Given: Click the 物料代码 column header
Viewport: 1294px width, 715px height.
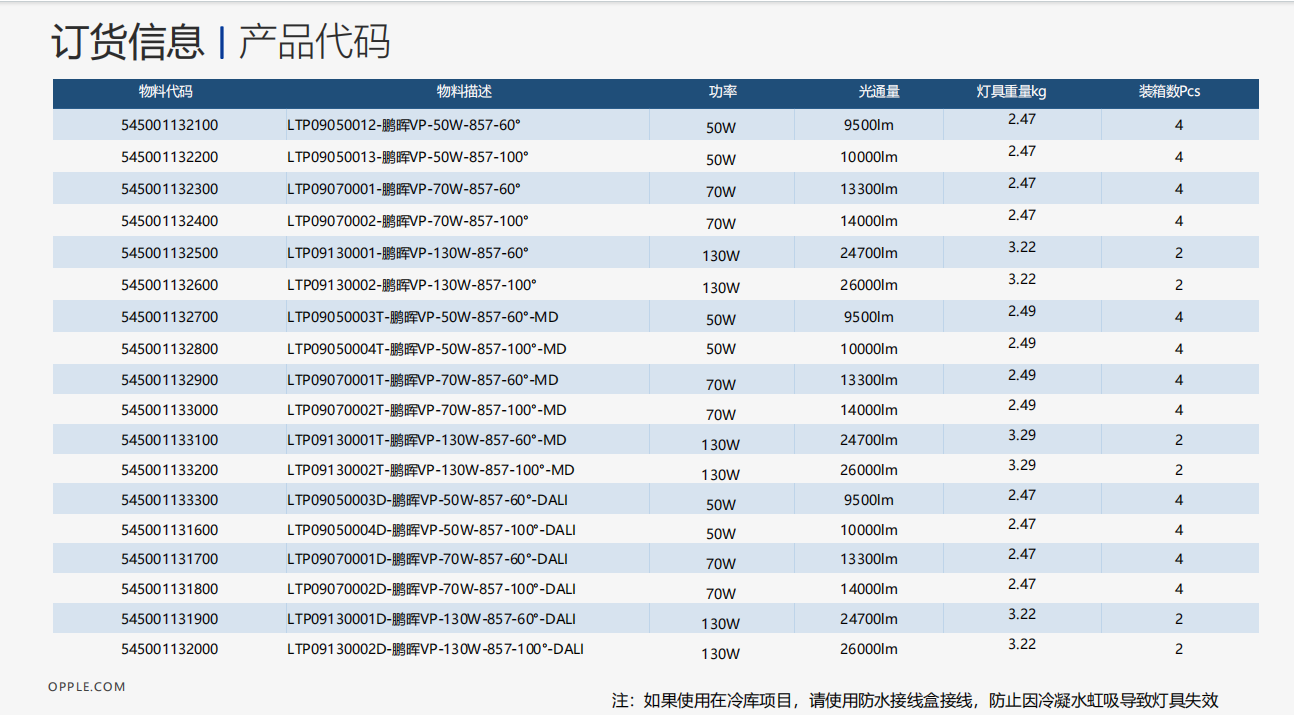Looking at the screenshot, I should (166, 92).
